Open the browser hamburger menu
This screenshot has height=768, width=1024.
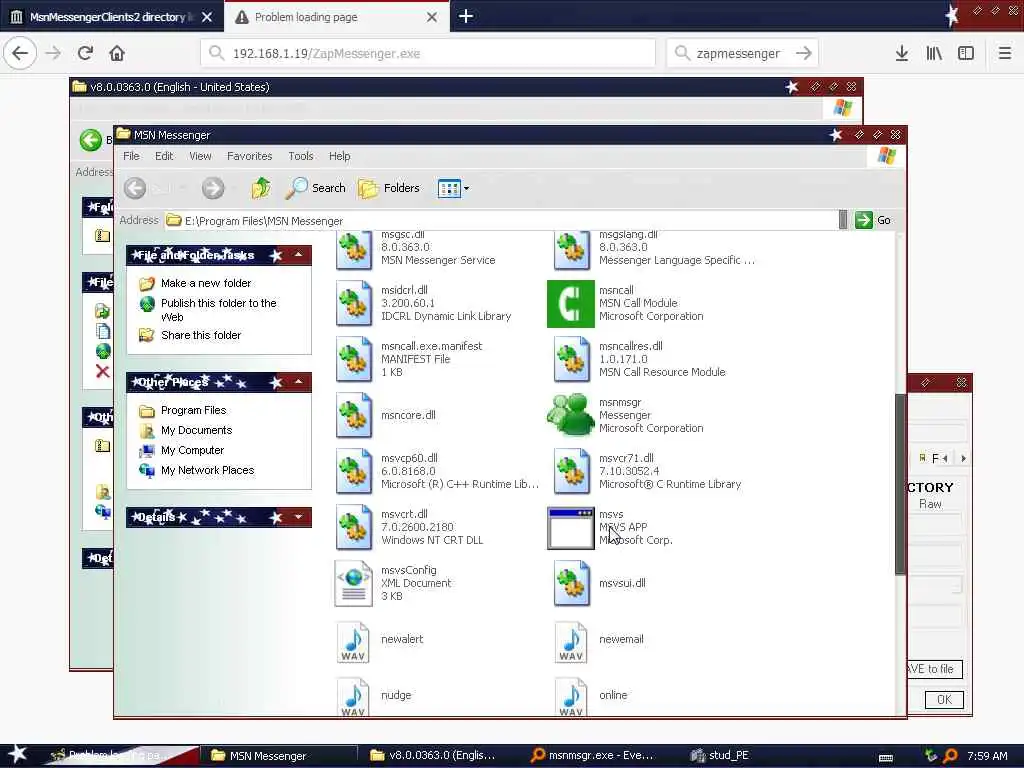1005,54
